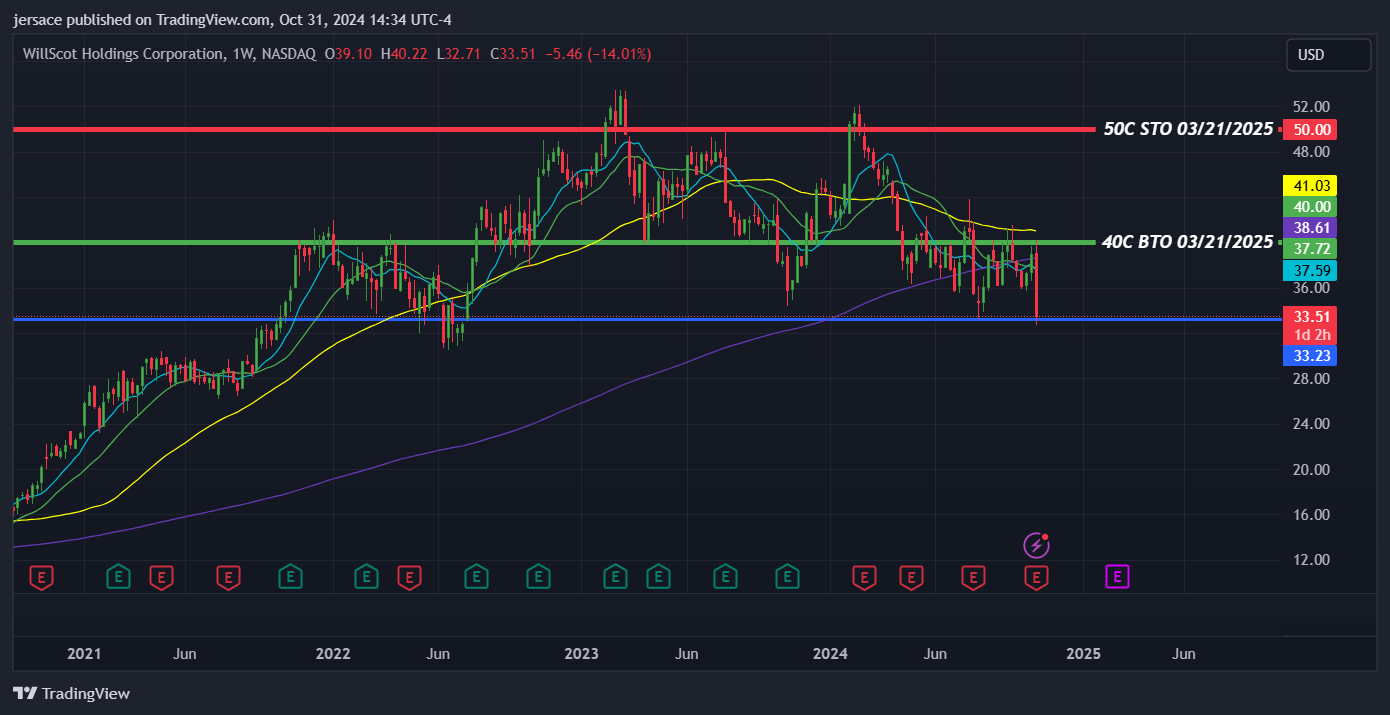1390x715 pixels.
Task: Click the 1d 2h countdown label
Action: (x=1312, y=335)
